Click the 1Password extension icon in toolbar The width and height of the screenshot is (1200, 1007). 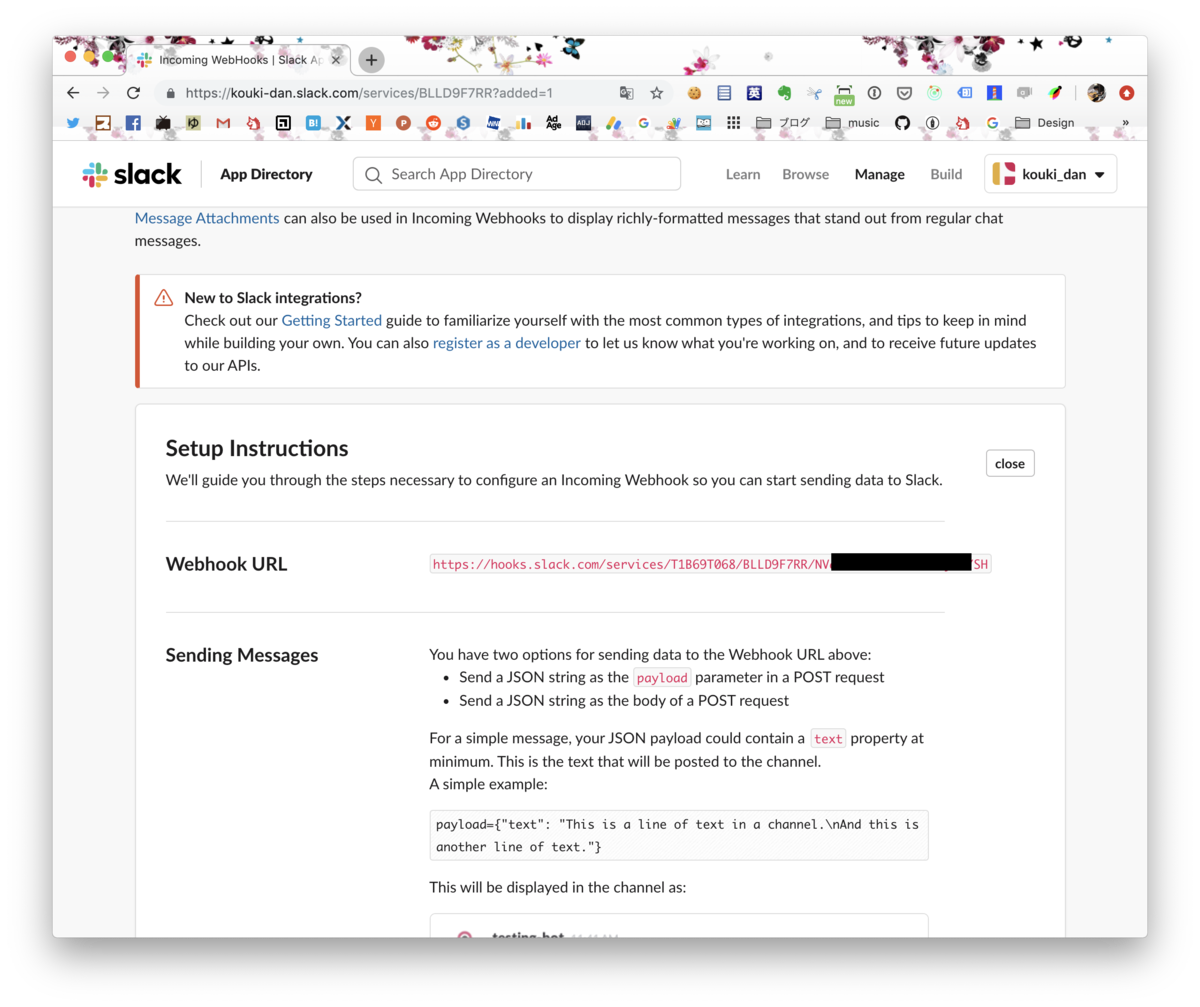pyautogui.click(x=874, y=92)
